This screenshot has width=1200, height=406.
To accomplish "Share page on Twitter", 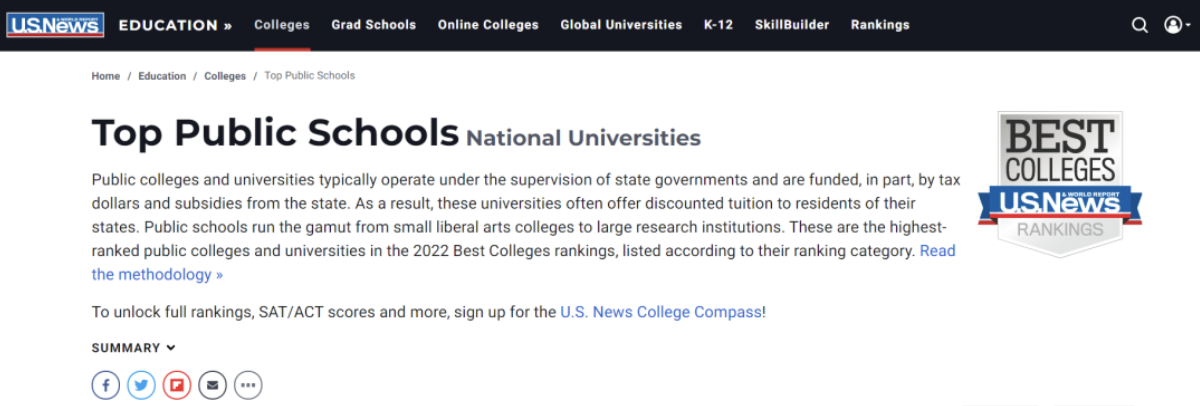I will (x=141, y=384).
